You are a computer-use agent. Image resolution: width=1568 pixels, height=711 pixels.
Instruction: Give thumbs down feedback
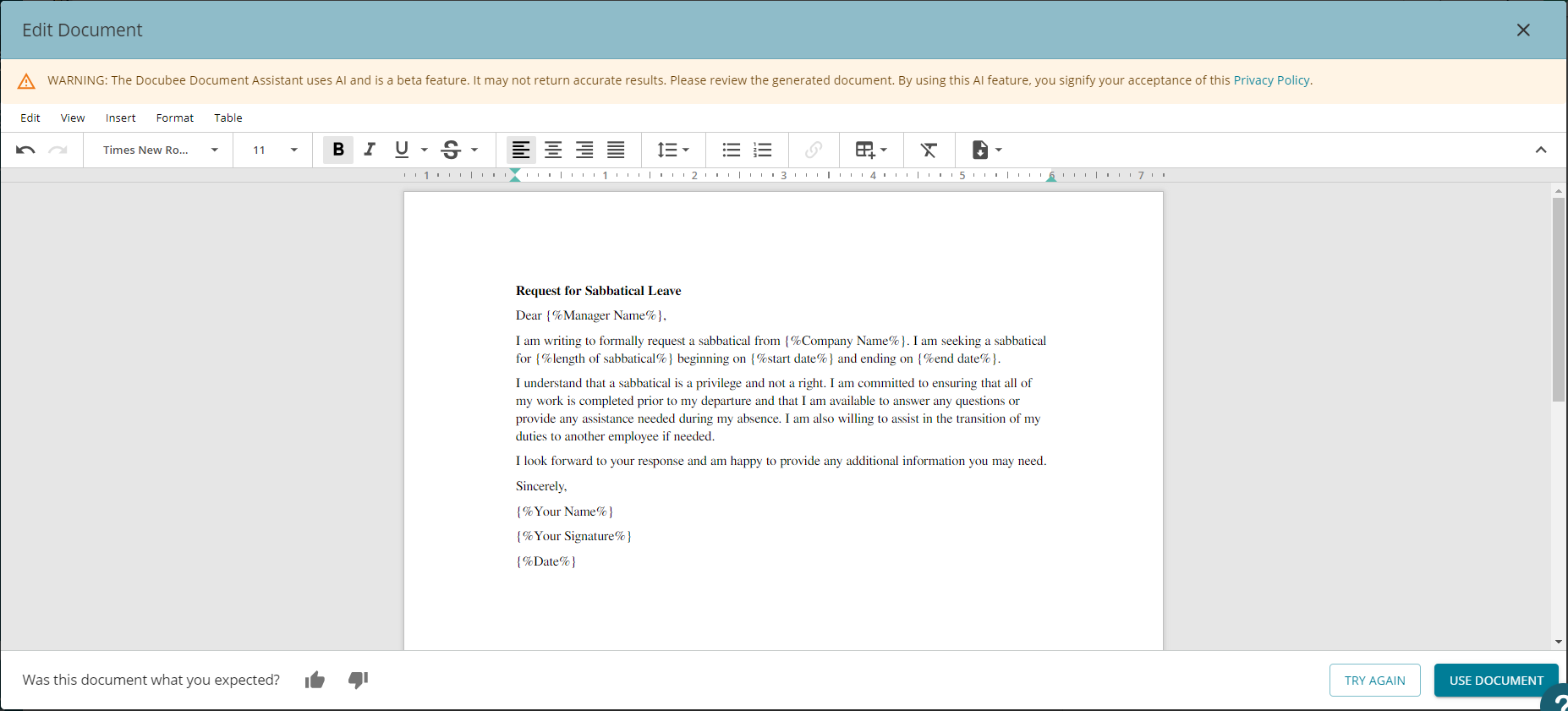point(359,680)
